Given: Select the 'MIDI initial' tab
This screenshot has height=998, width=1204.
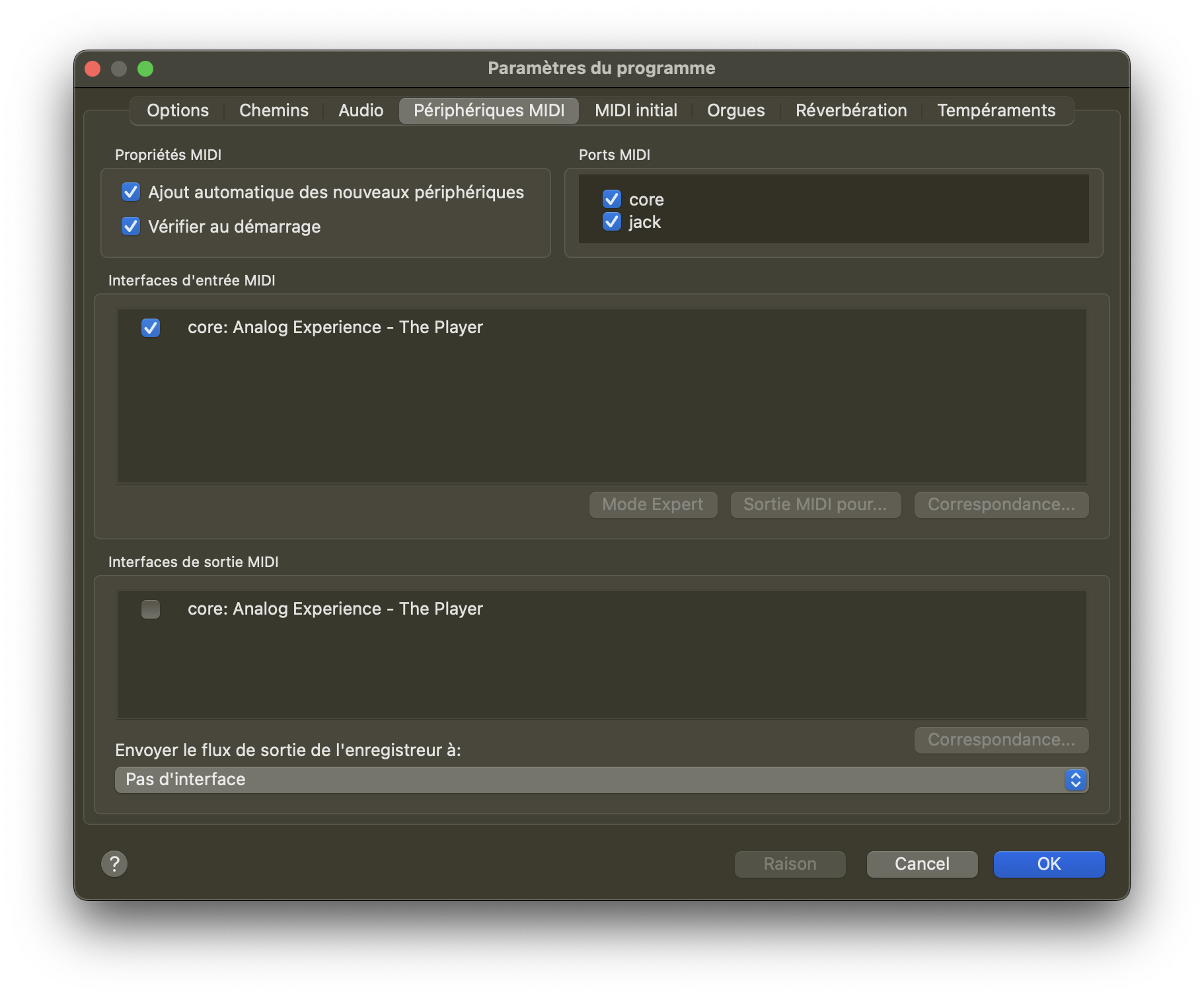Looking at the screenshot, I should 635,110.
